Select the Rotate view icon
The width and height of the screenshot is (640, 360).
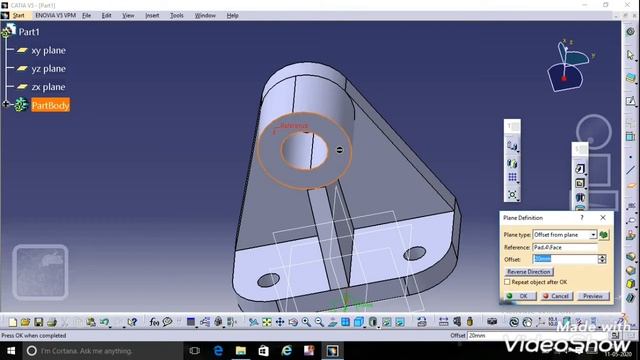point(293,322)
